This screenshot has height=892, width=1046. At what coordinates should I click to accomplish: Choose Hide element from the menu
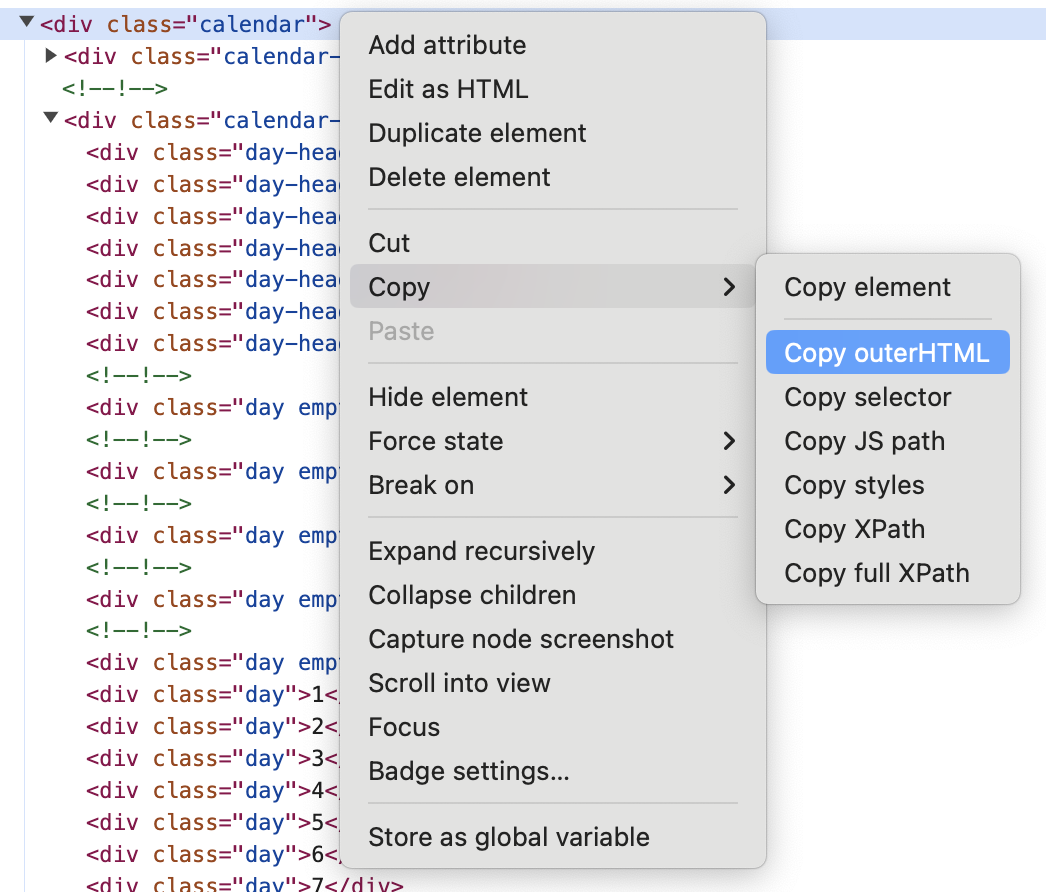pos(447,397)
